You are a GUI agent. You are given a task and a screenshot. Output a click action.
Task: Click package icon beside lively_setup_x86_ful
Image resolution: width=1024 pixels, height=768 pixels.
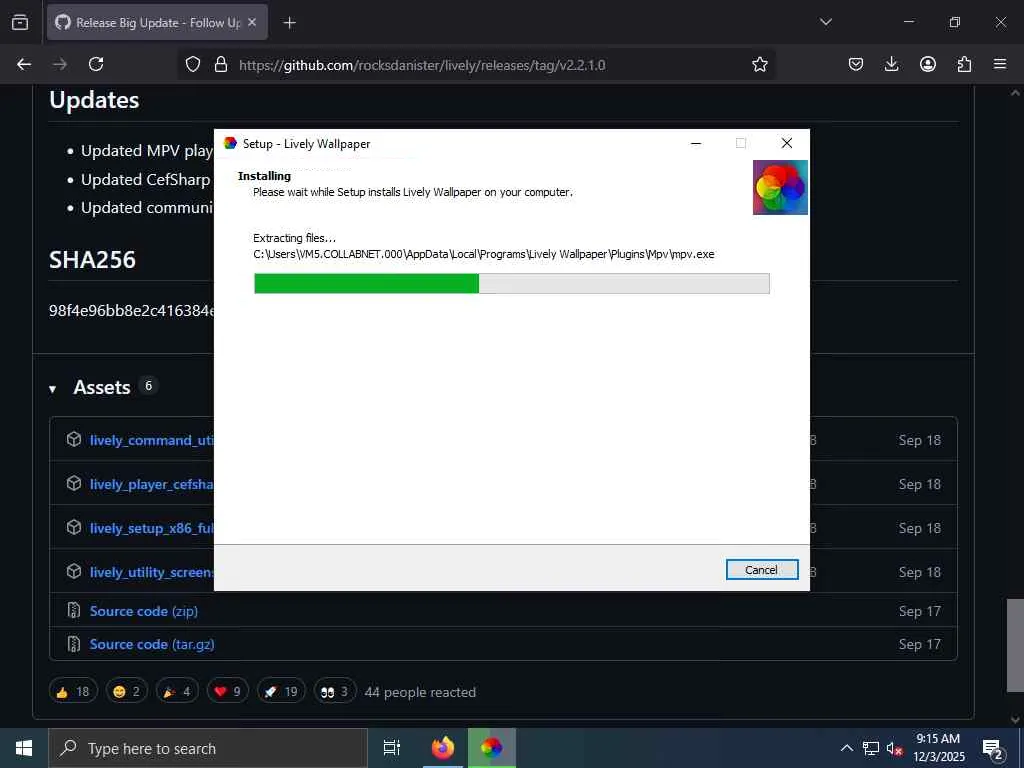[74, 527]
